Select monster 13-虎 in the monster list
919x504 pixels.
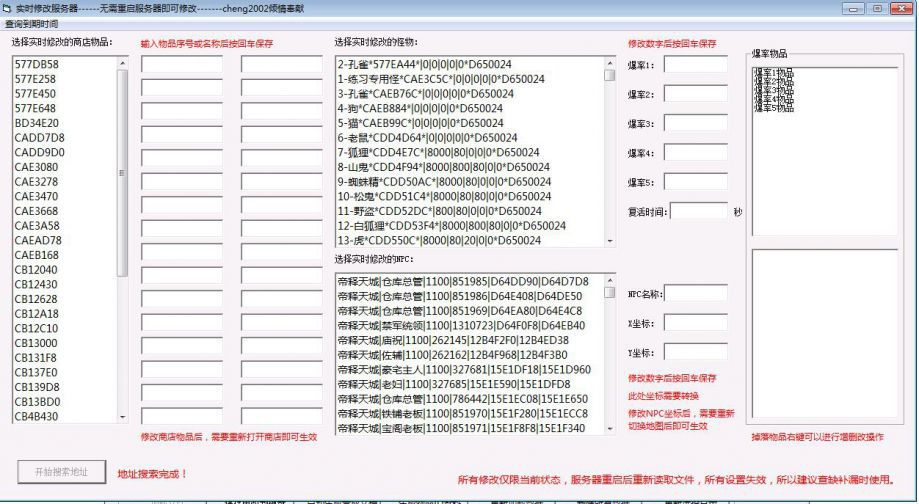point(440,240)
